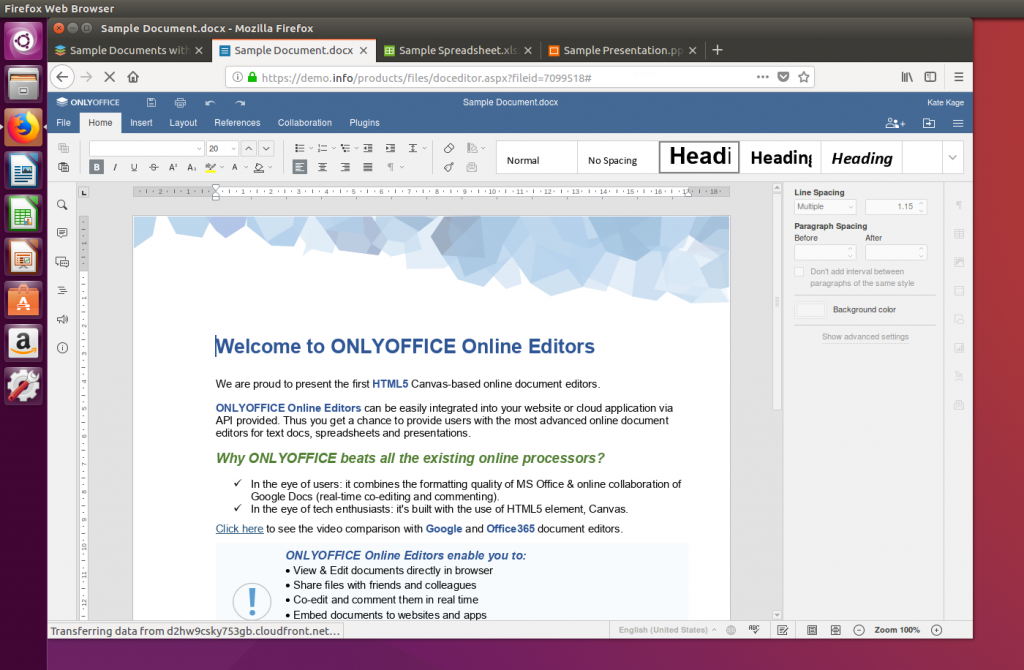Open Show advanced settings link
1024x670 pixels.
click(865, 337)
